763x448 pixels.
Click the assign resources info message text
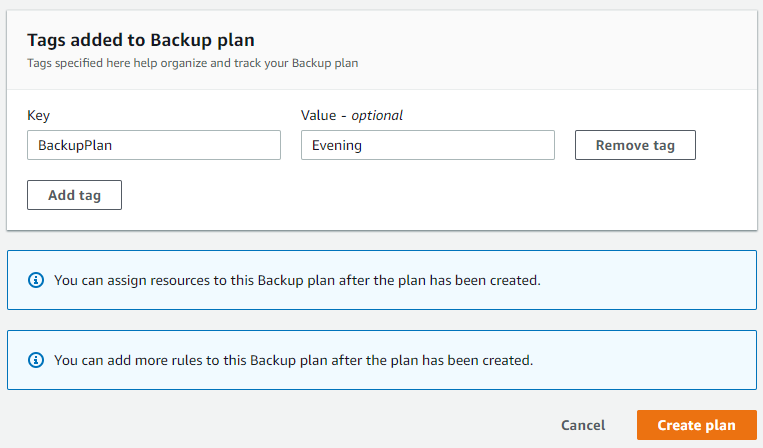[297, 280]
